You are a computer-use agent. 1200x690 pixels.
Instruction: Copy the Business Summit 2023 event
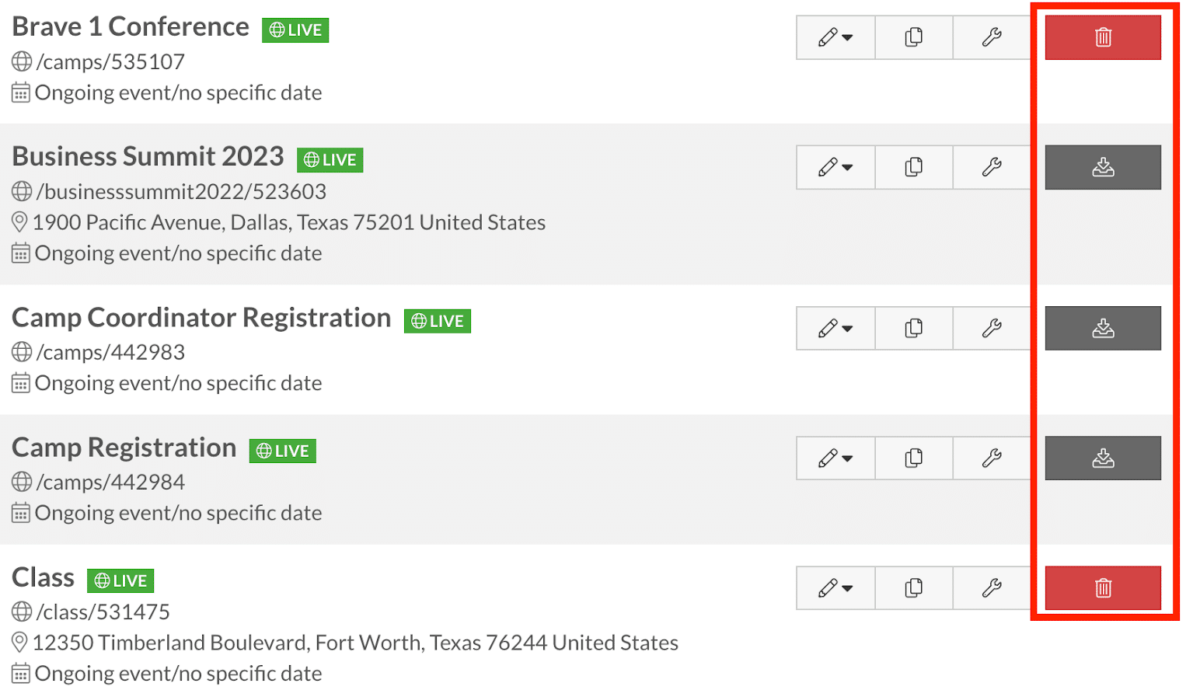click(913, 168)
